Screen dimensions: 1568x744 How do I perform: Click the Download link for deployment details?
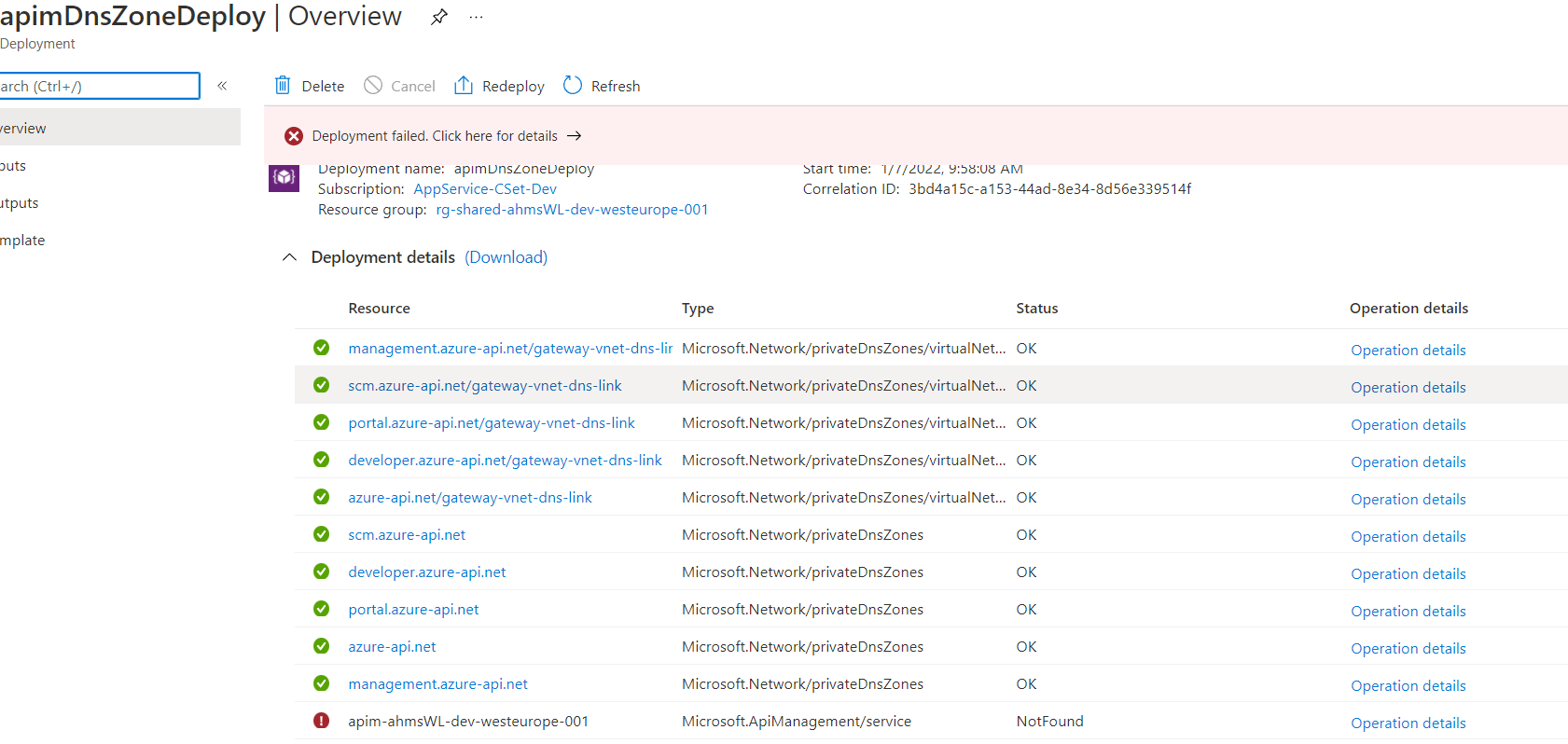click(506, 257)
